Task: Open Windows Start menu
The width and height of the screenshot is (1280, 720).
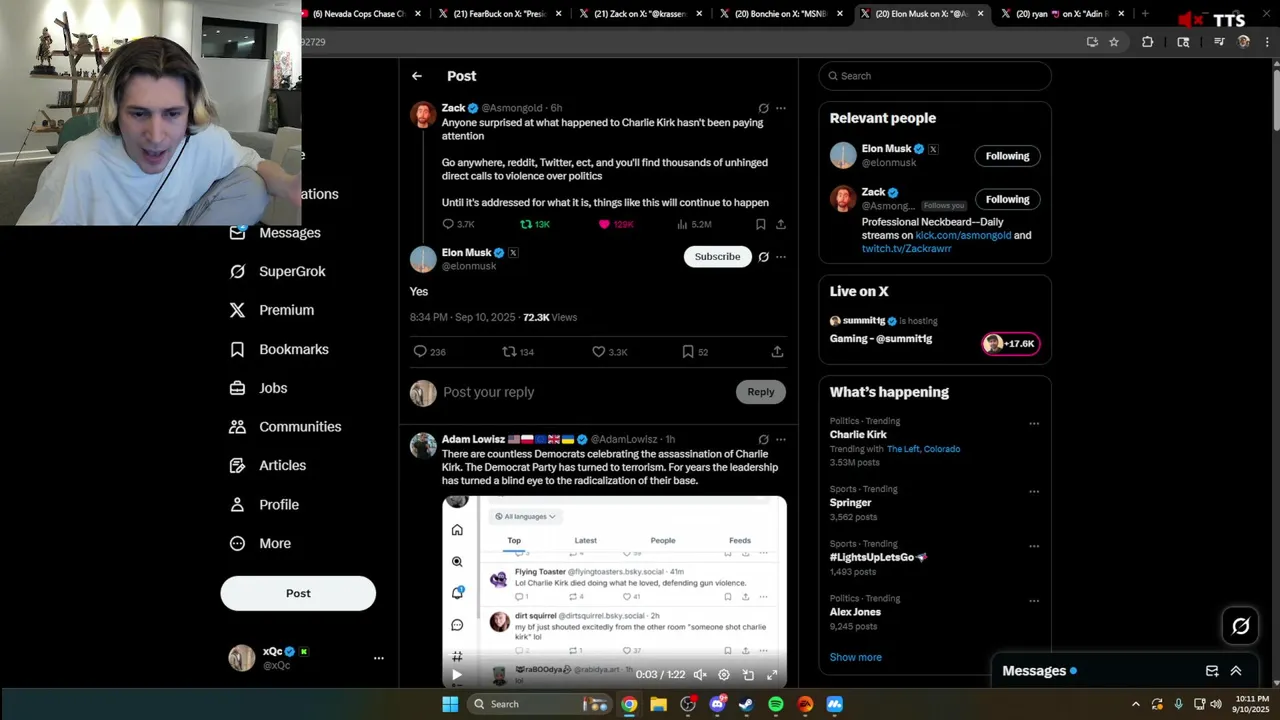Action: [x=450, y=704]
